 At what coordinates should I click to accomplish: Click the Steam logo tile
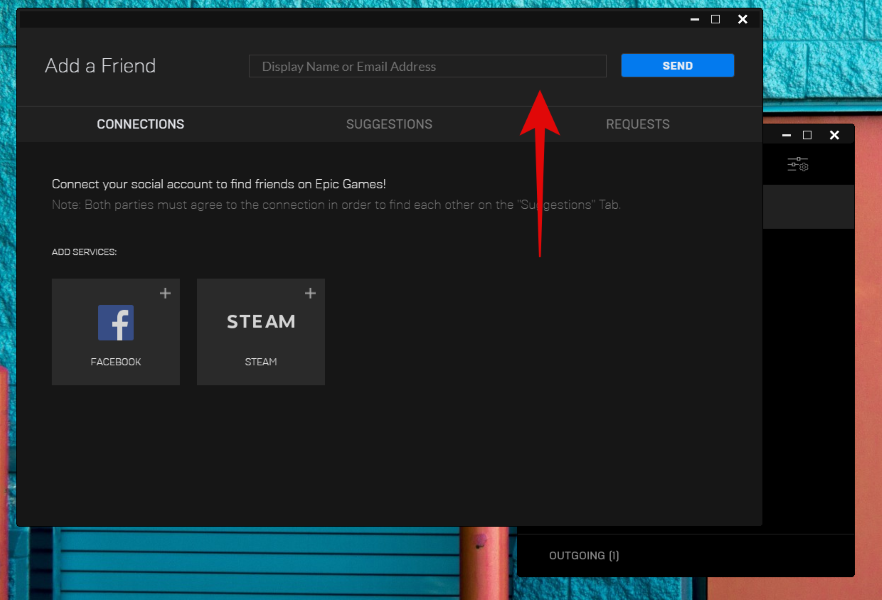pos(261,322)
